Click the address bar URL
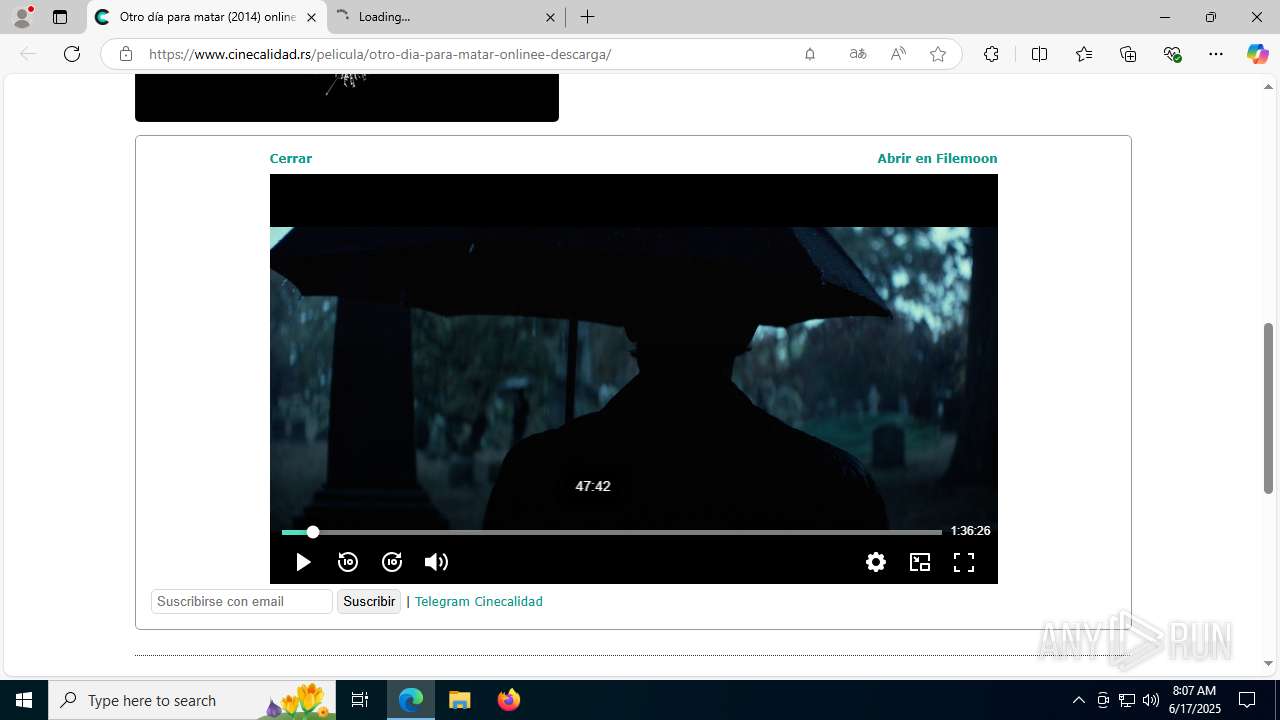 tap(380, 54)
